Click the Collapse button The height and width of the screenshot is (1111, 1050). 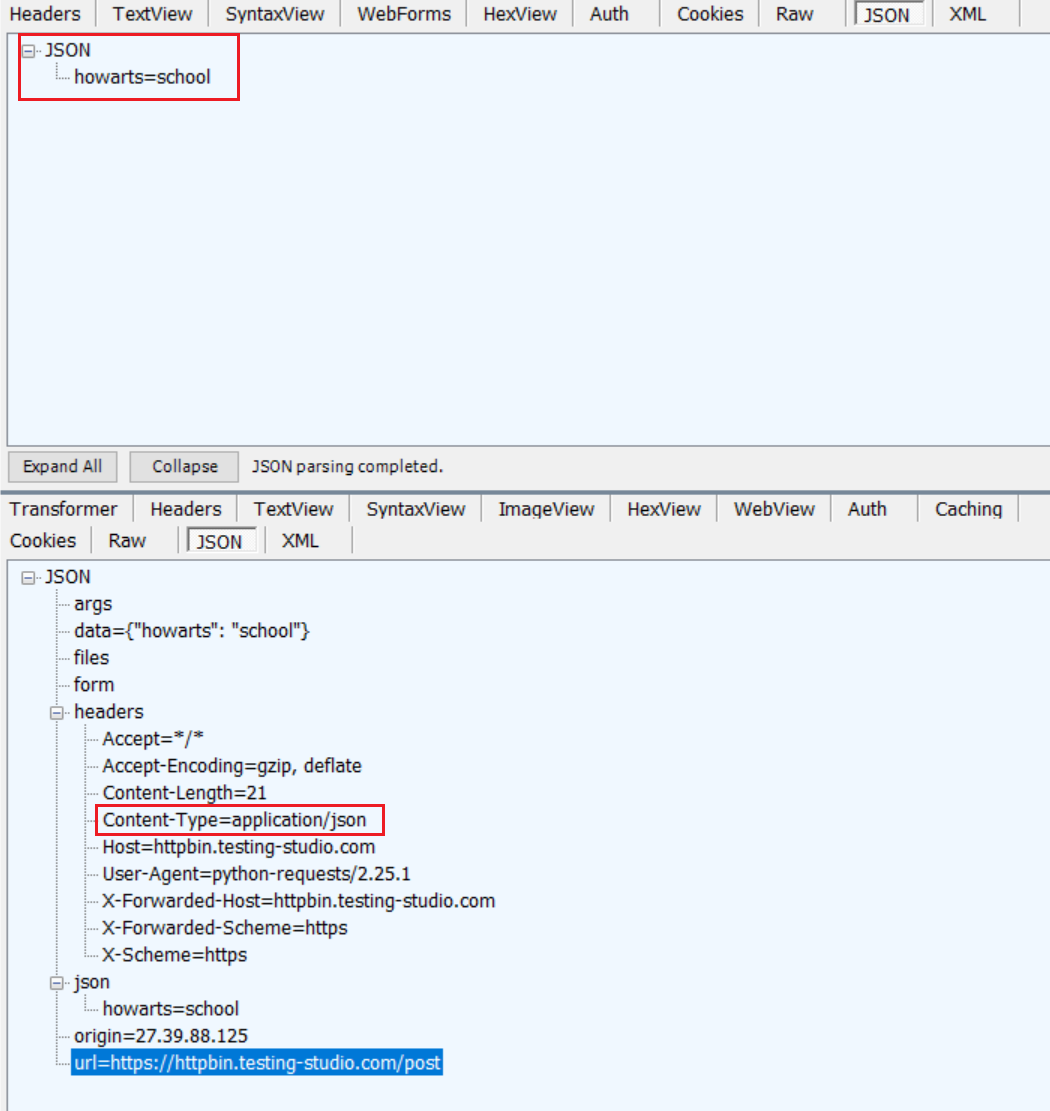point(184,467)
